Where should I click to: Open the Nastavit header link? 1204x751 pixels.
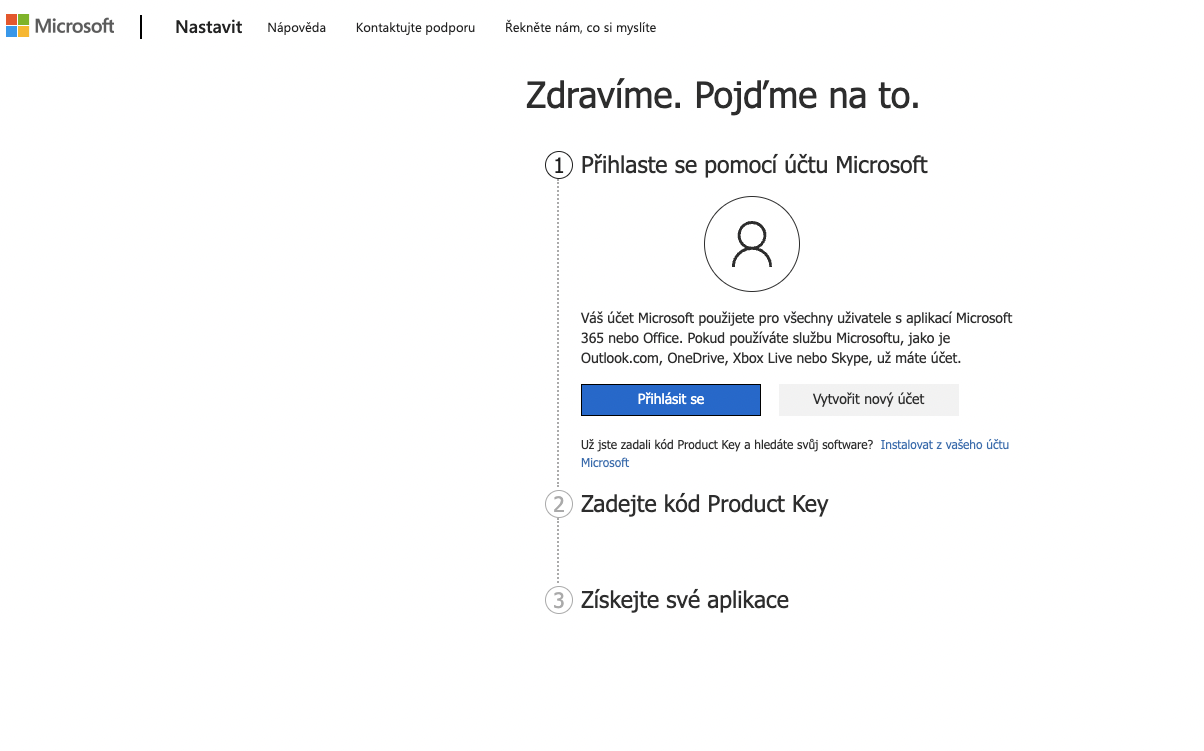pos(209,27)
